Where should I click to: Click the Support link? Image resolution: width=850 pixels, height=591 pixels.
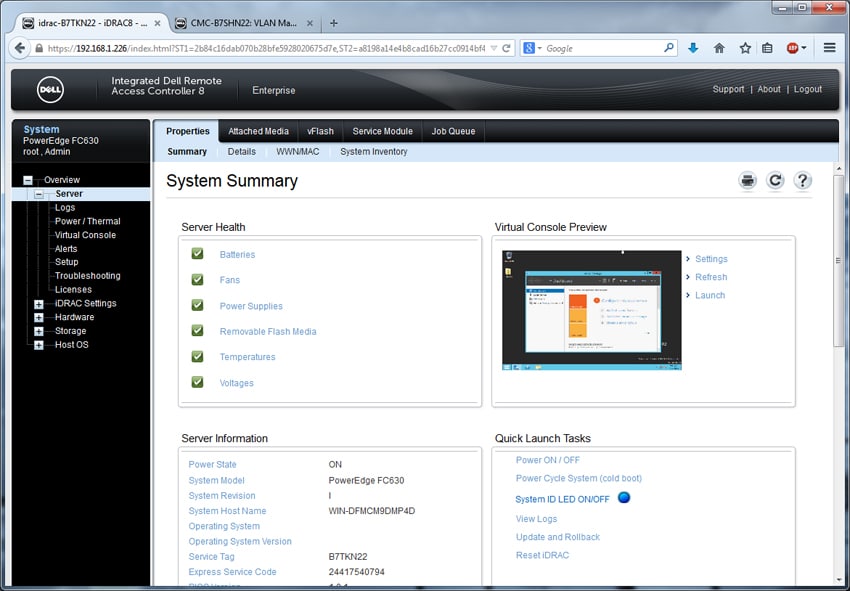[x=728, y=89]
